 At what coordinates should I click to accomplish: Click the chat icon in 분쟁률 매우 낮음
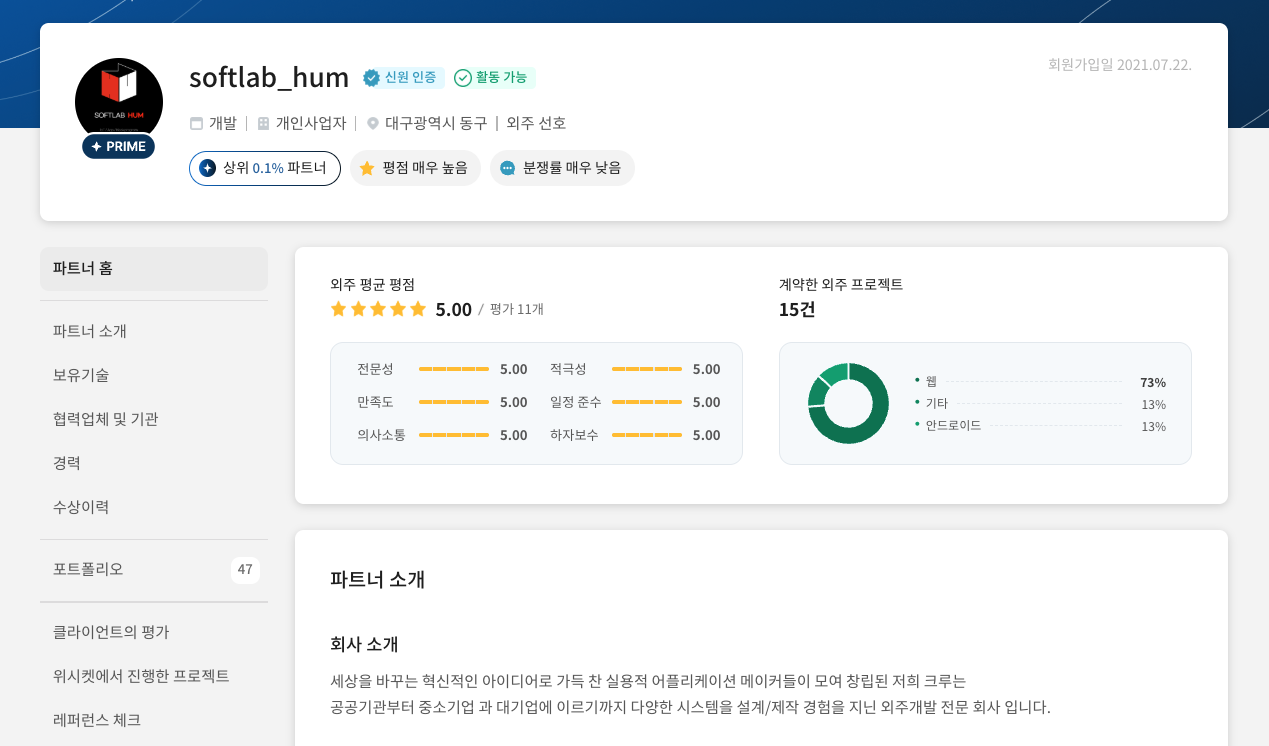click(x=508, y=168)
